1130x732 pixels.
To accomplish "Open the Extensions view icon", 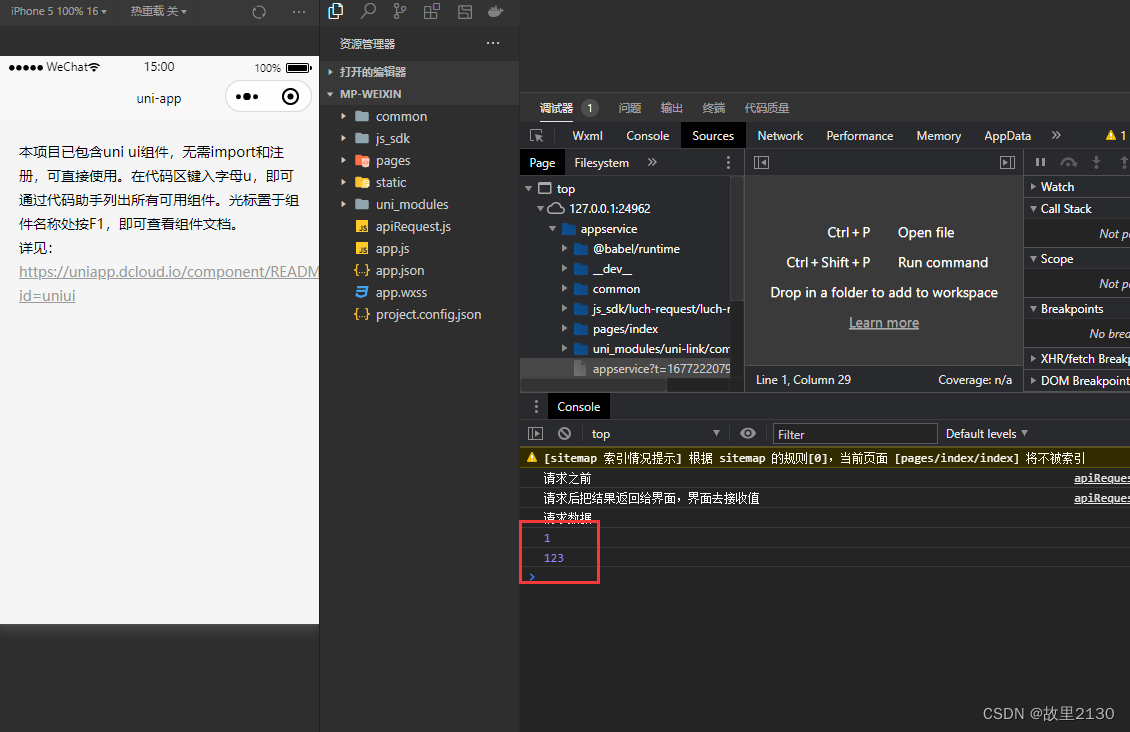I will [431, 12].
